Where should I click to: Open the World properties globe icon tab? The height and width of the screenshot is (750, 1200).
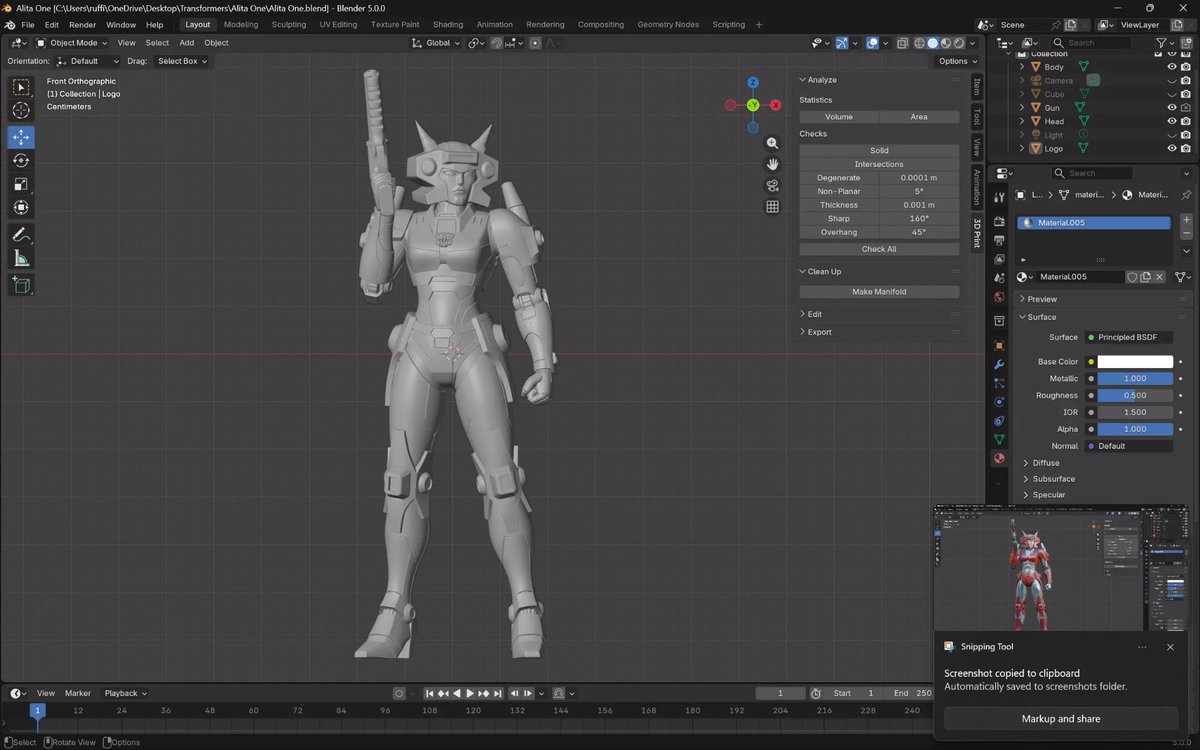pos(998,297)
